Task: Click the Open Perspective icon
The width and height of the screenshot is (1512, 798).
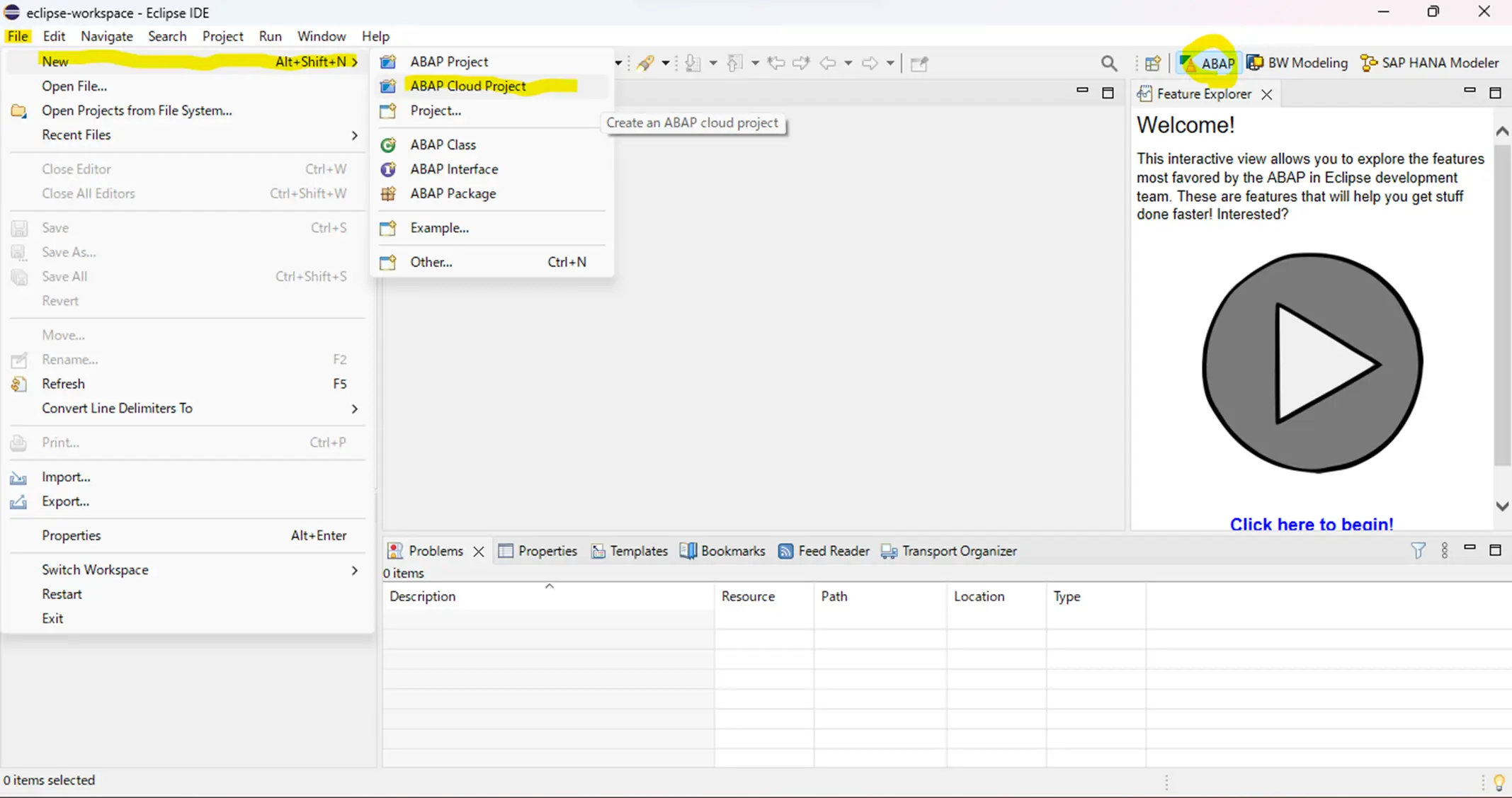Action: click(1153, 63)
